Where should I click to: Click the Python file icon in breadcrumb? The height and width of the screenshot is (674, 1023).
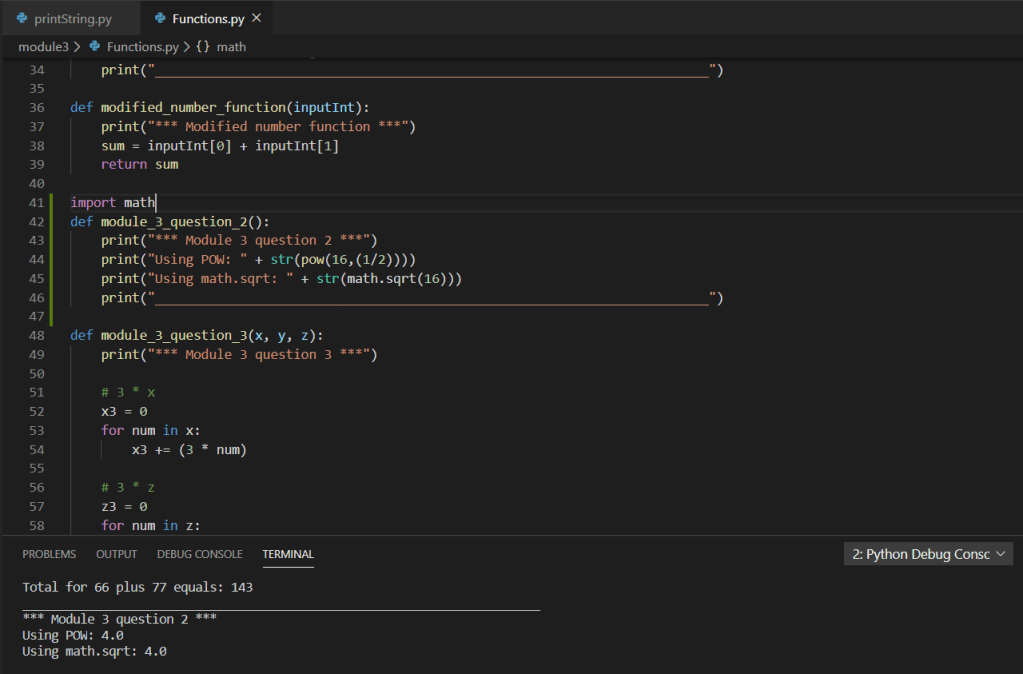click(x=95, y=47)
